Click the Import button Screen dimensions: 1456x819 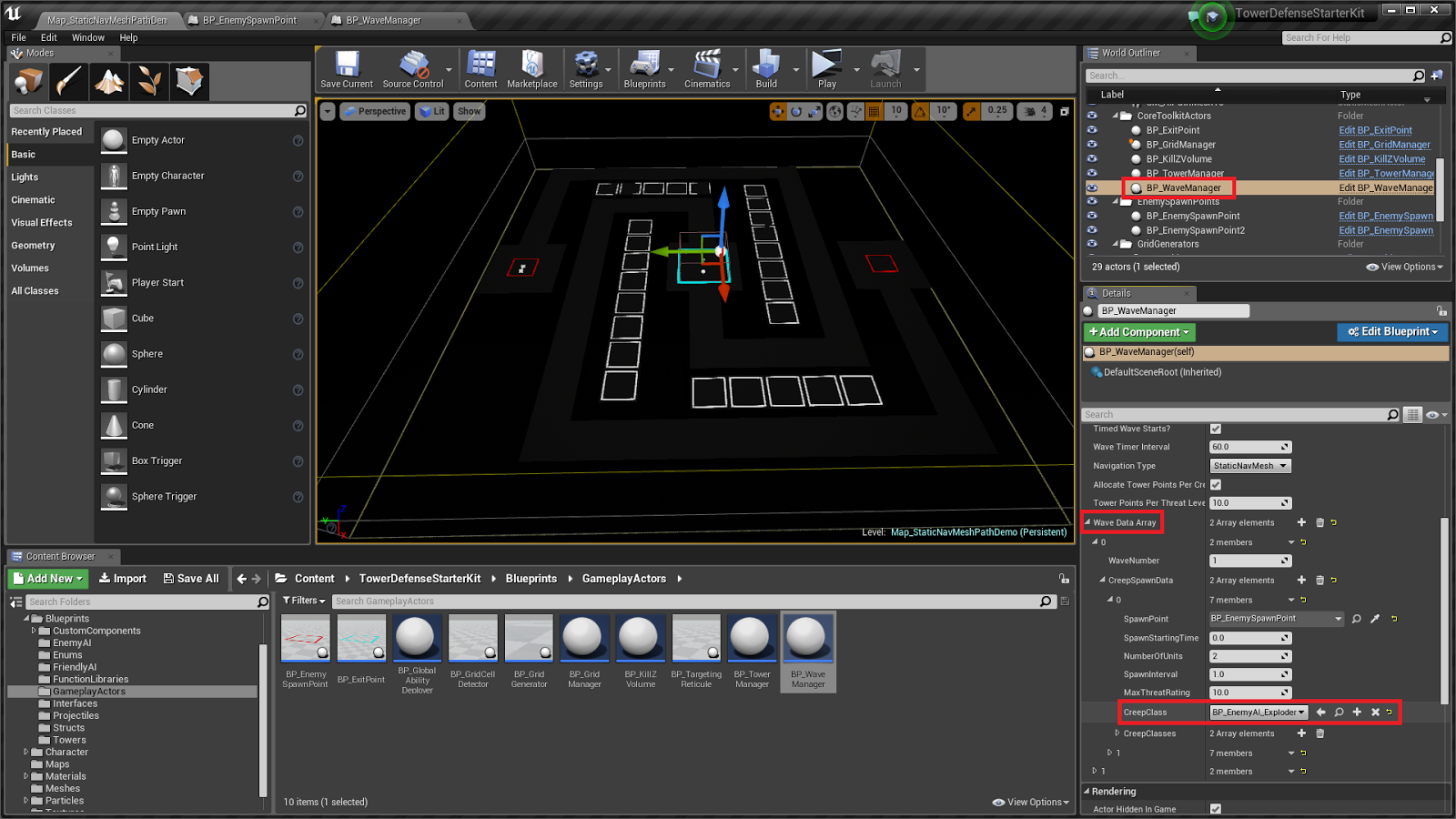click(x=123, y=579)
